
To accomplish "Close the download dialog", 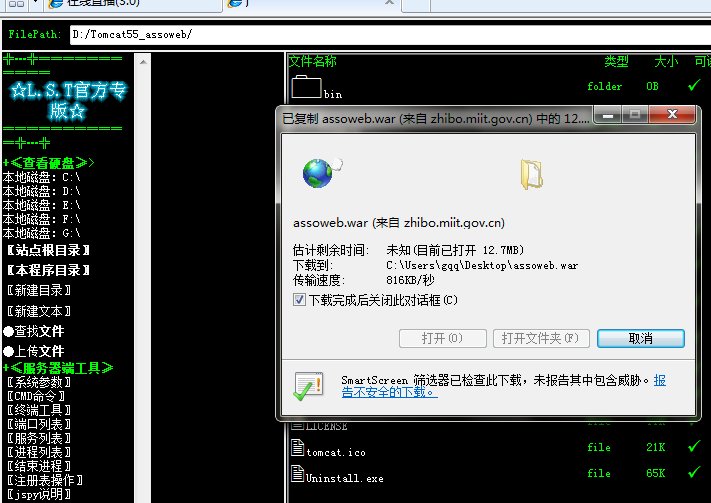I will (x=672, y=114).
